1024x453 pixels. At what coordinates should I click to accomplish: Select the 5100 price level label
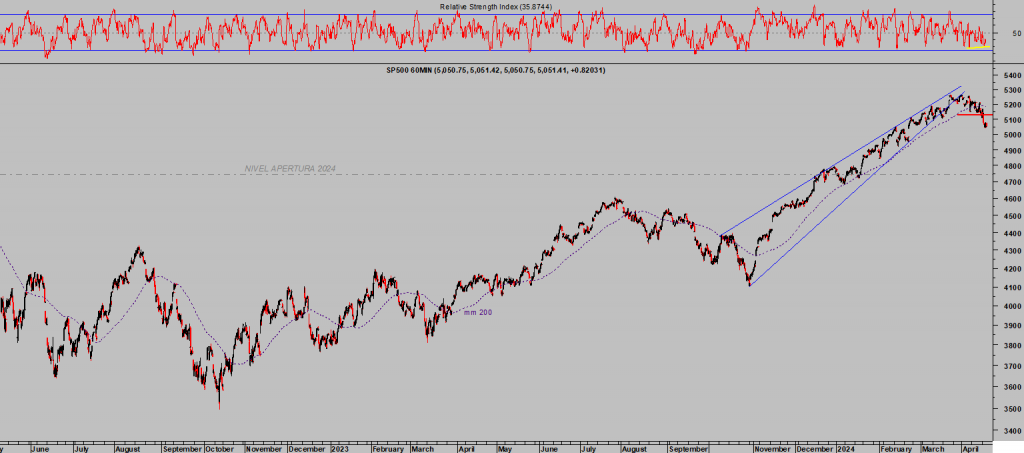(x=1011, y=120)
